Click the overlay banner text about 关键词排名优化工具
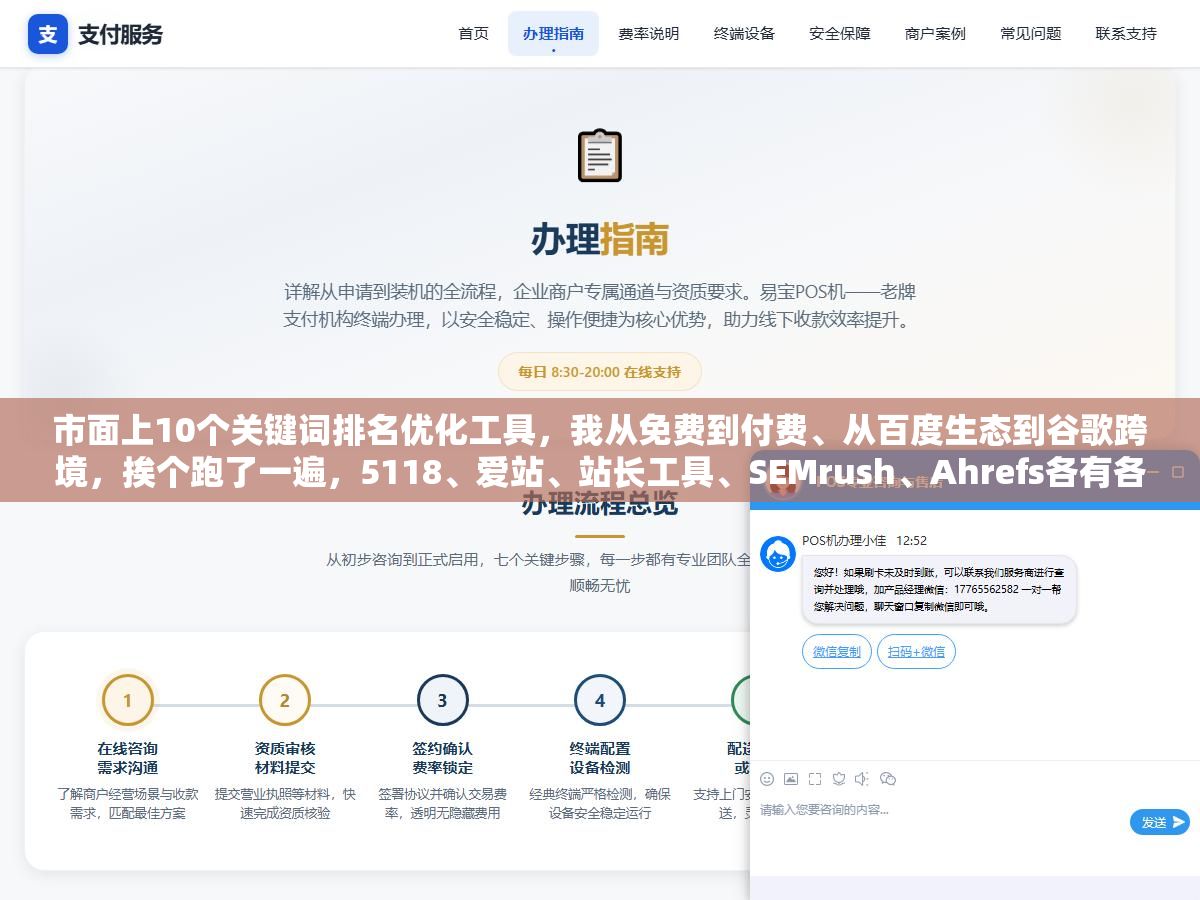1200x900 pixels. click(600, 451)
